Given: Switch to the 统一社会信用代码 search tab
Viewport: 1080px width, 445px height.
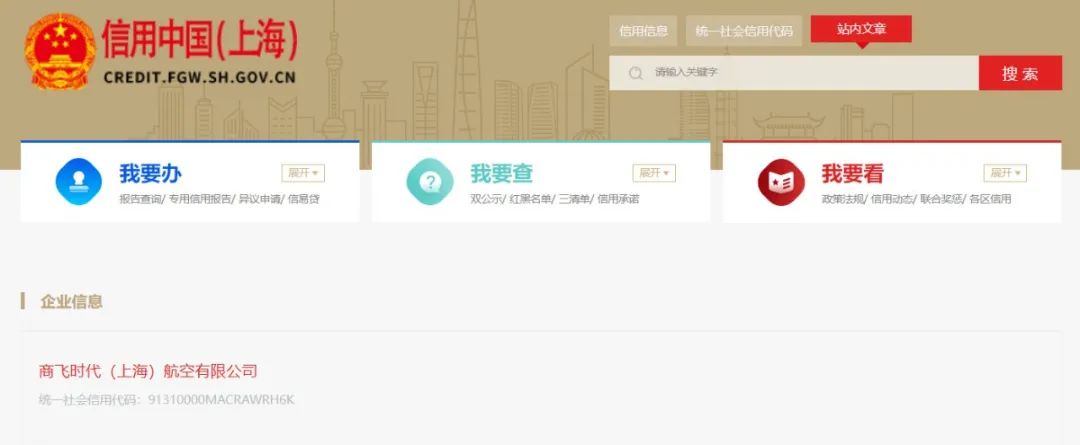Looking at the screenshot, I should point(744,31).
